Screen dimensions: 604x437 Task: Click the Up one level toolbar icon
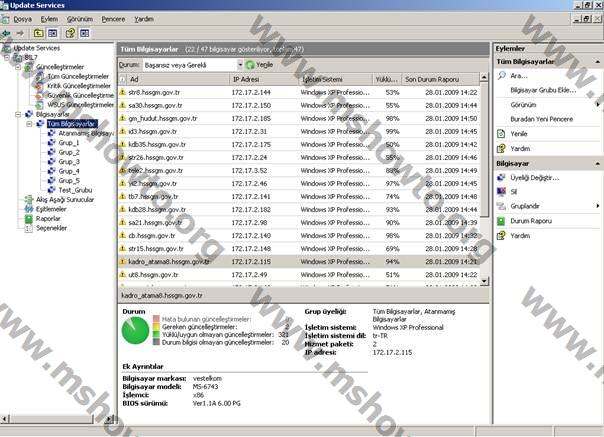[38, 33]
